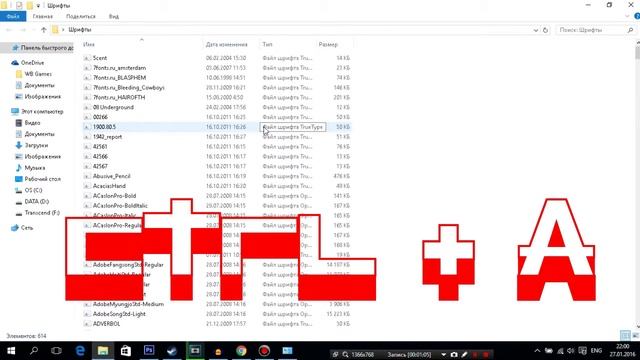Open Видео folder in sidebar
The image size is (640, 360).
click(32, 122)
